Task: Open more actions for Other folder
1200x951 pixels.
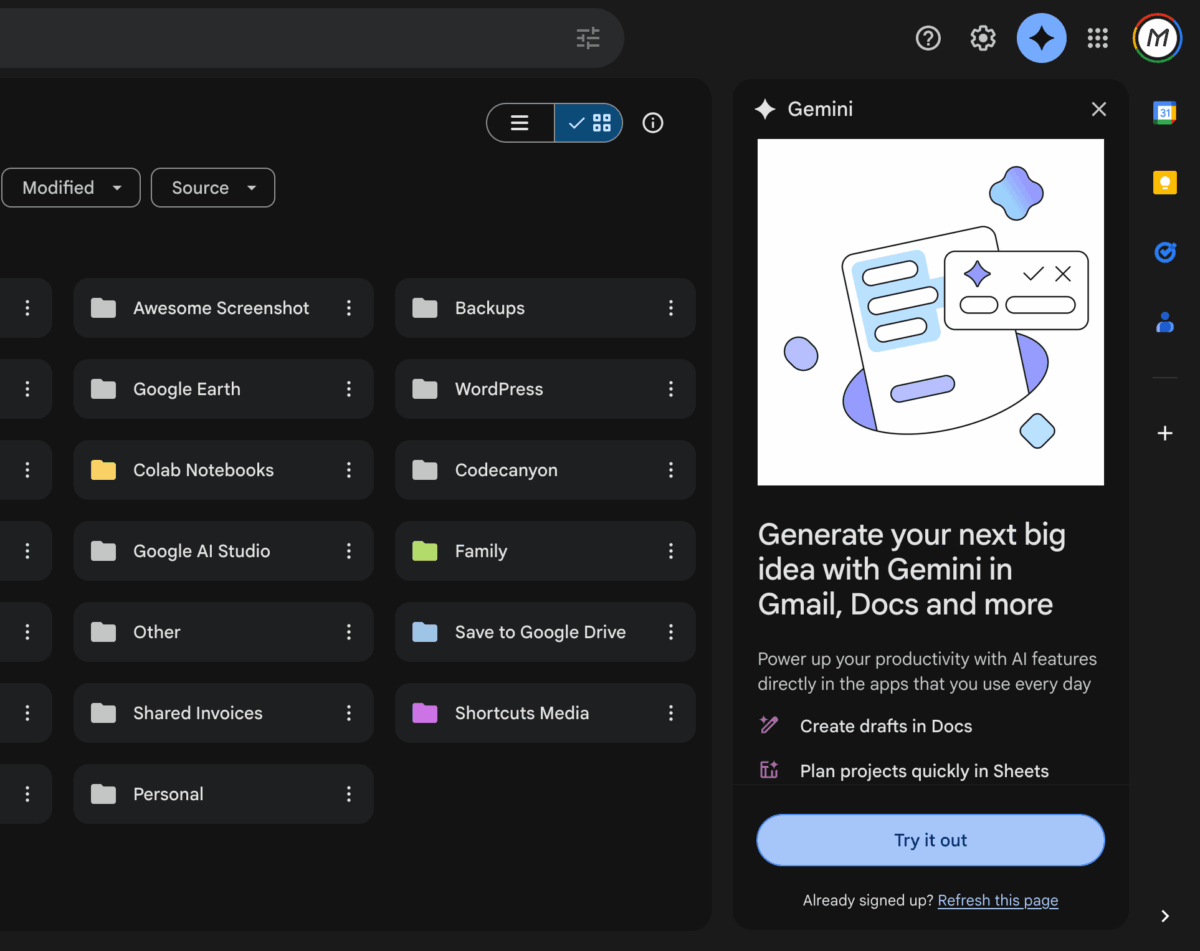Action: click(x=349, y=632)
